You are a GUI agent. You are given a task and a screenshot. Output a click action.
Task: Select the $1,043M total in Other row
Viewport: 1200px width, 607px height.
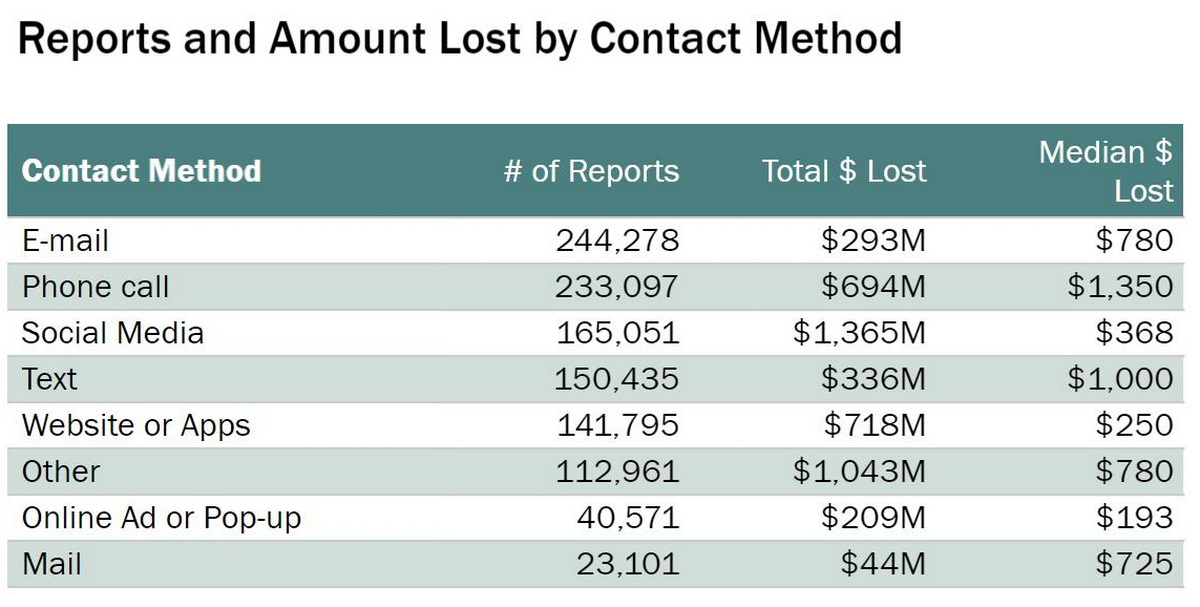(x=859, y=471)
